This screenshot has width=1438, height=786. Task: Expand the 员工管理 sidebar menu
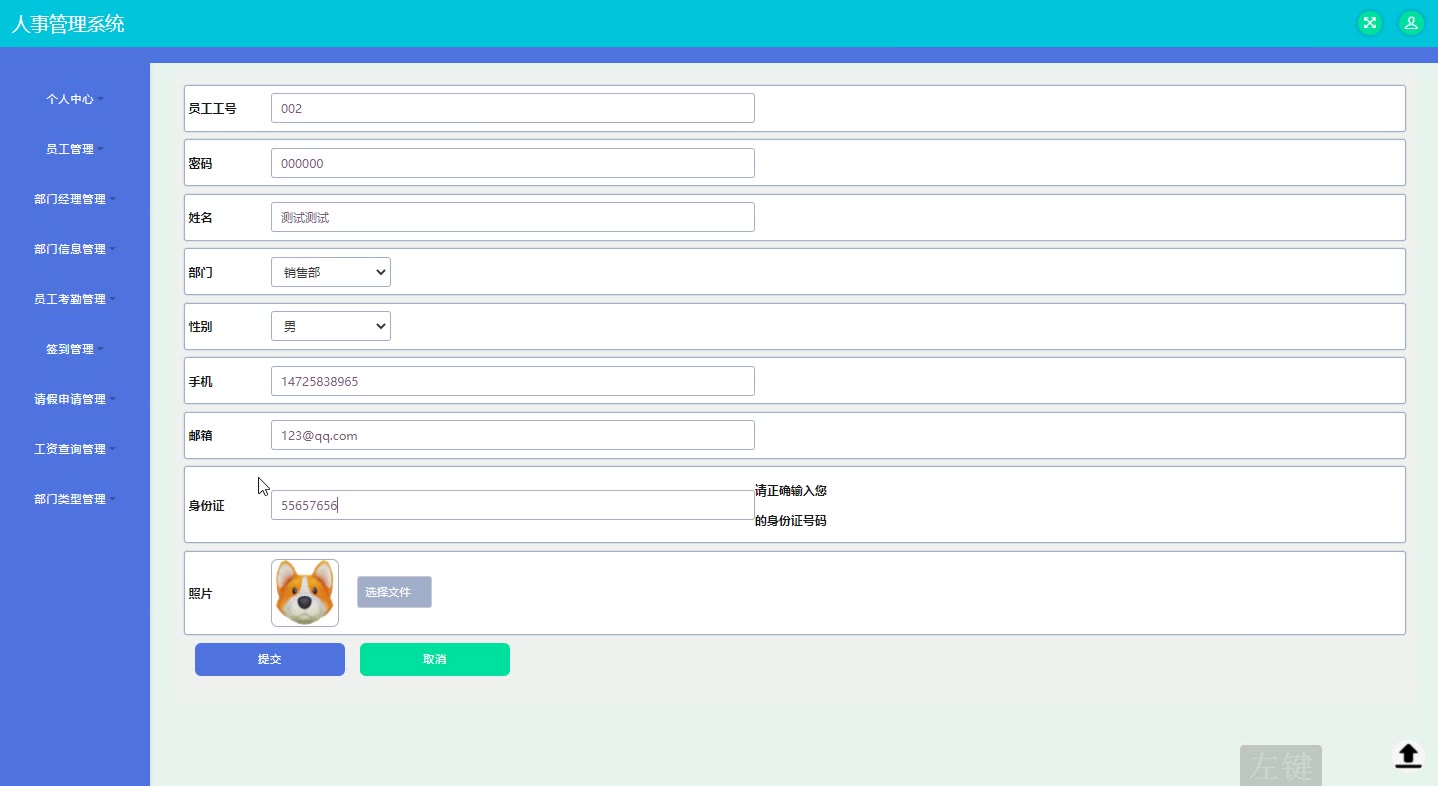coord(75,149)
